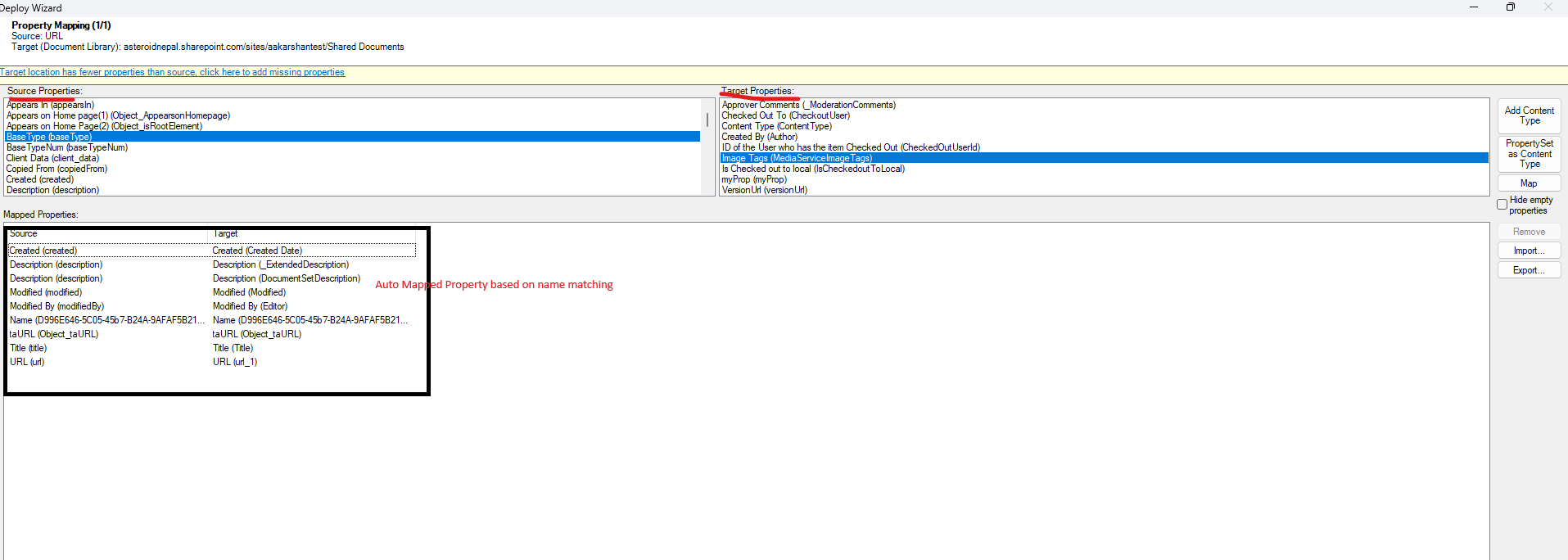Select the Modified By (Editor) mapped row

tap(212, 306)
